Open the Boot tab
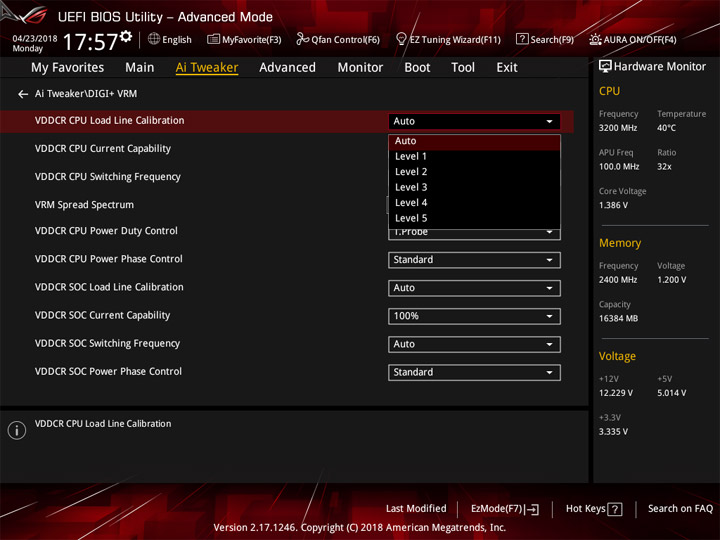This screenshot has height=540, width=720. pos(417,68)
